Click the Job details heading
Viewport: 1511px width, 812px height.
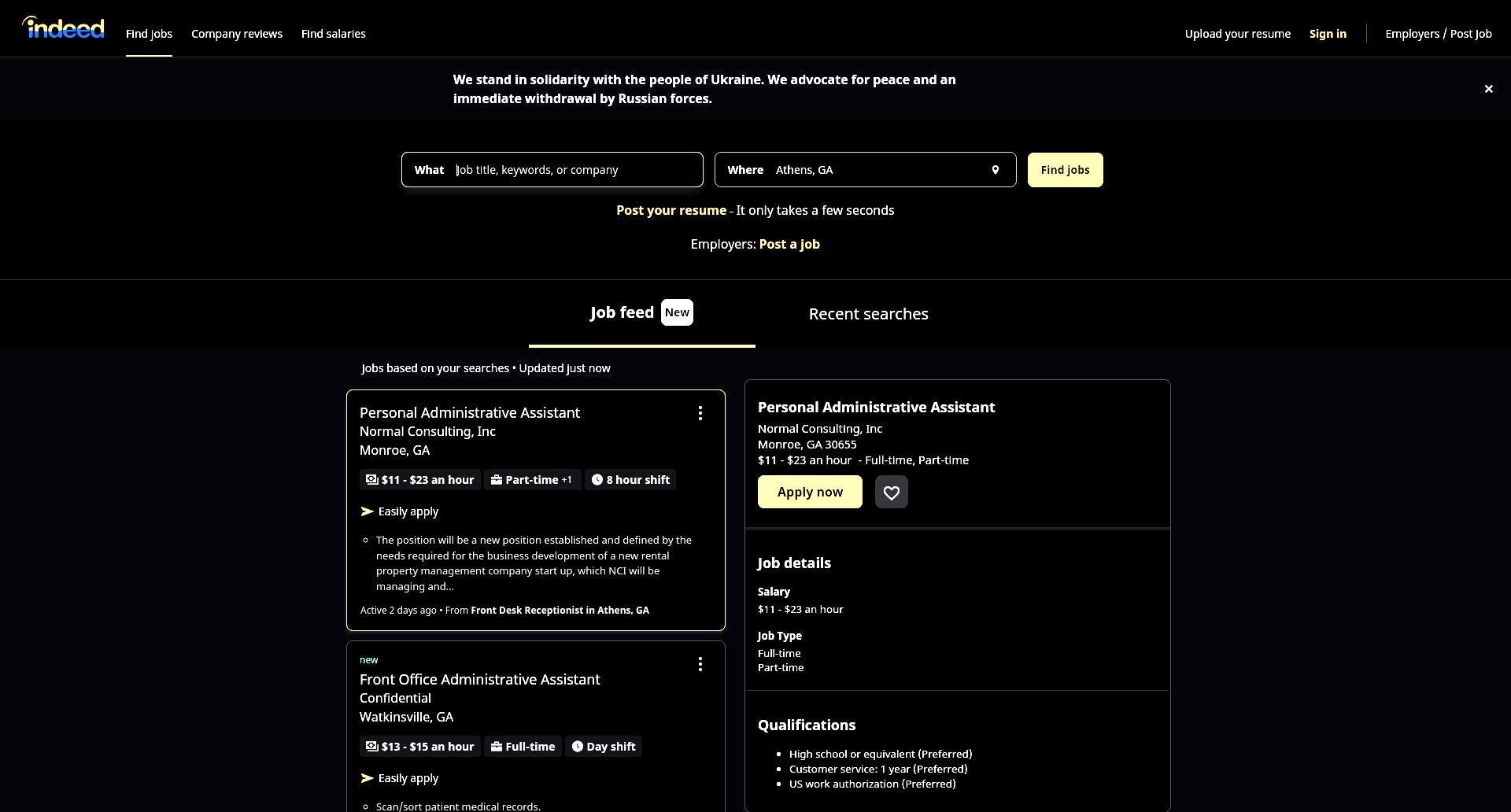tap(794, 563)
